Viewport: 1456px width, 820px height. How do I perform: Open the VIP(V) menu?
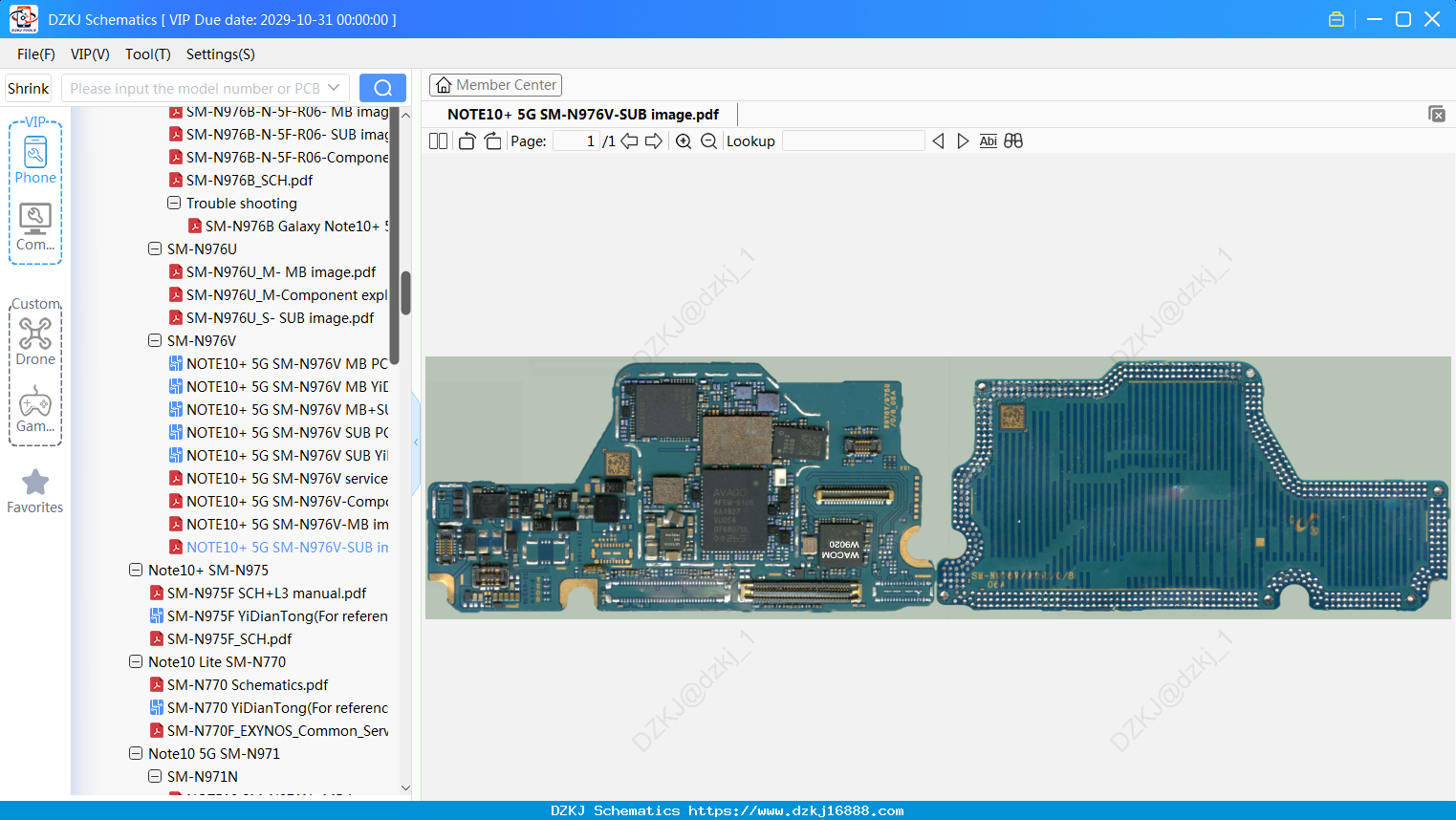pos(90,54)
